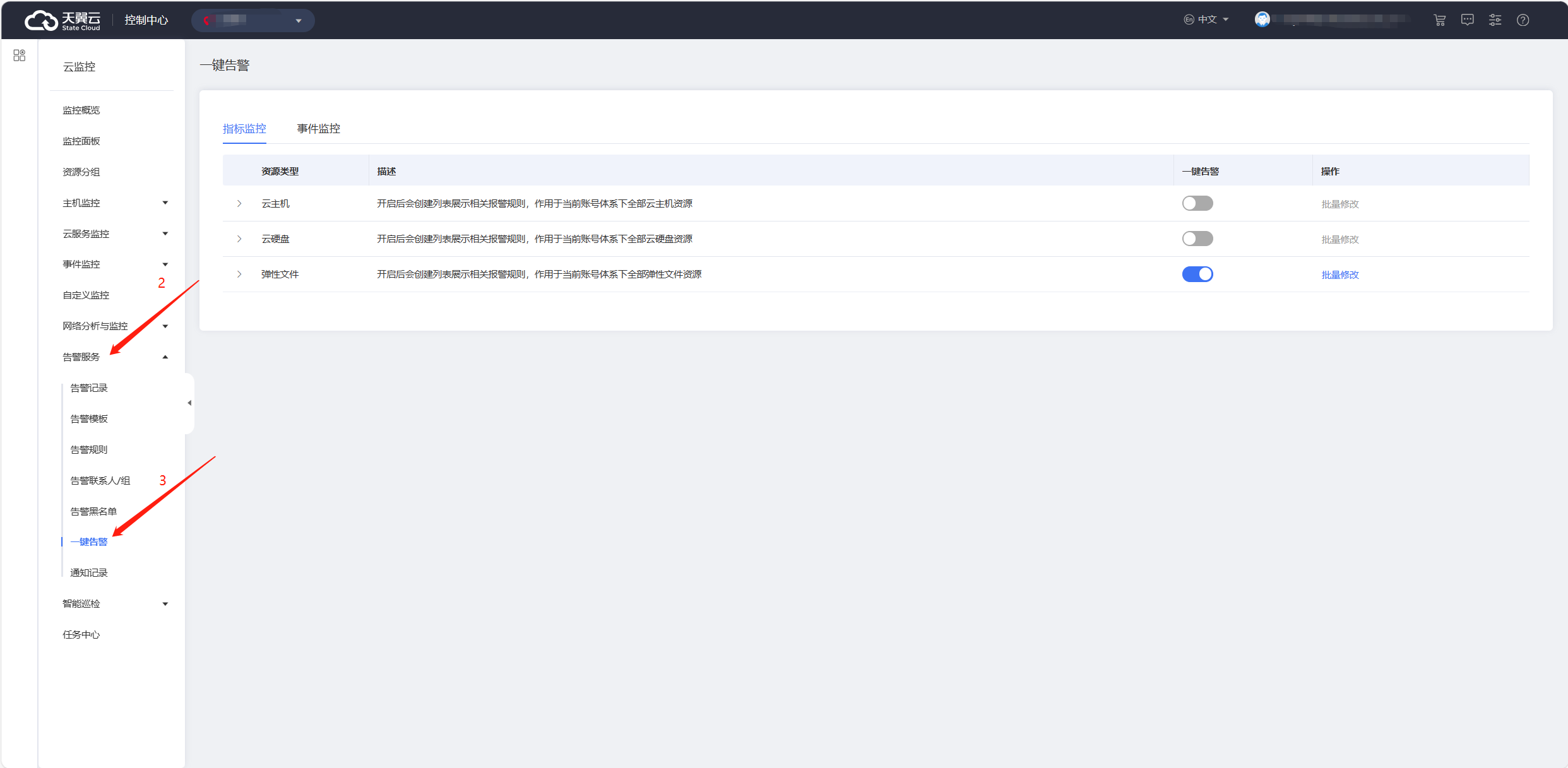Switch to the 事件监控 tab
The width and height of the screenshot is (1568, 768).
coord(318,129)
